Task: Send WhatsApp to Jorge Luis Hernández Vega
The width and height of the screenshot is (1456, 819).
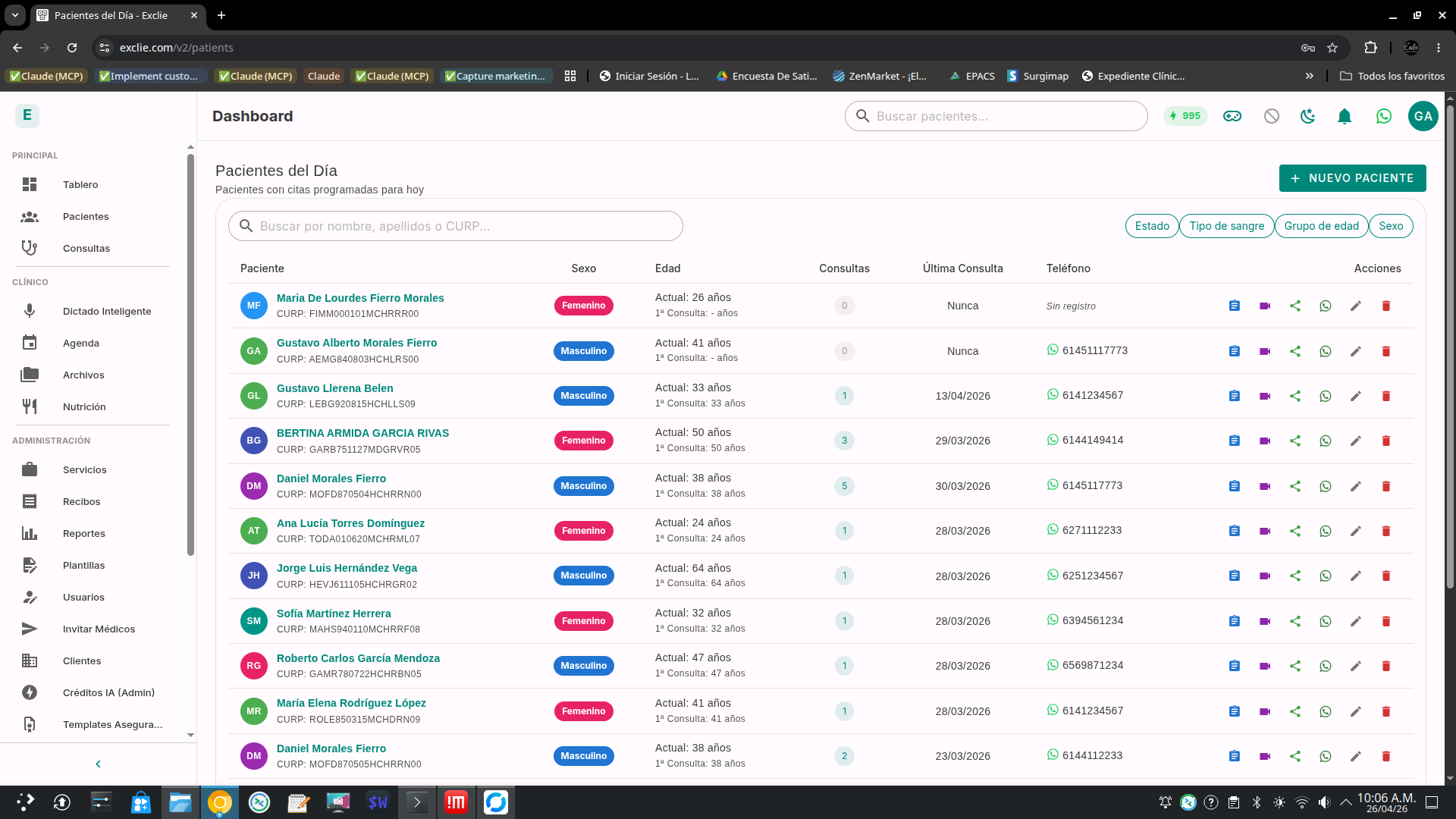Action: (x=1326, y=576)
